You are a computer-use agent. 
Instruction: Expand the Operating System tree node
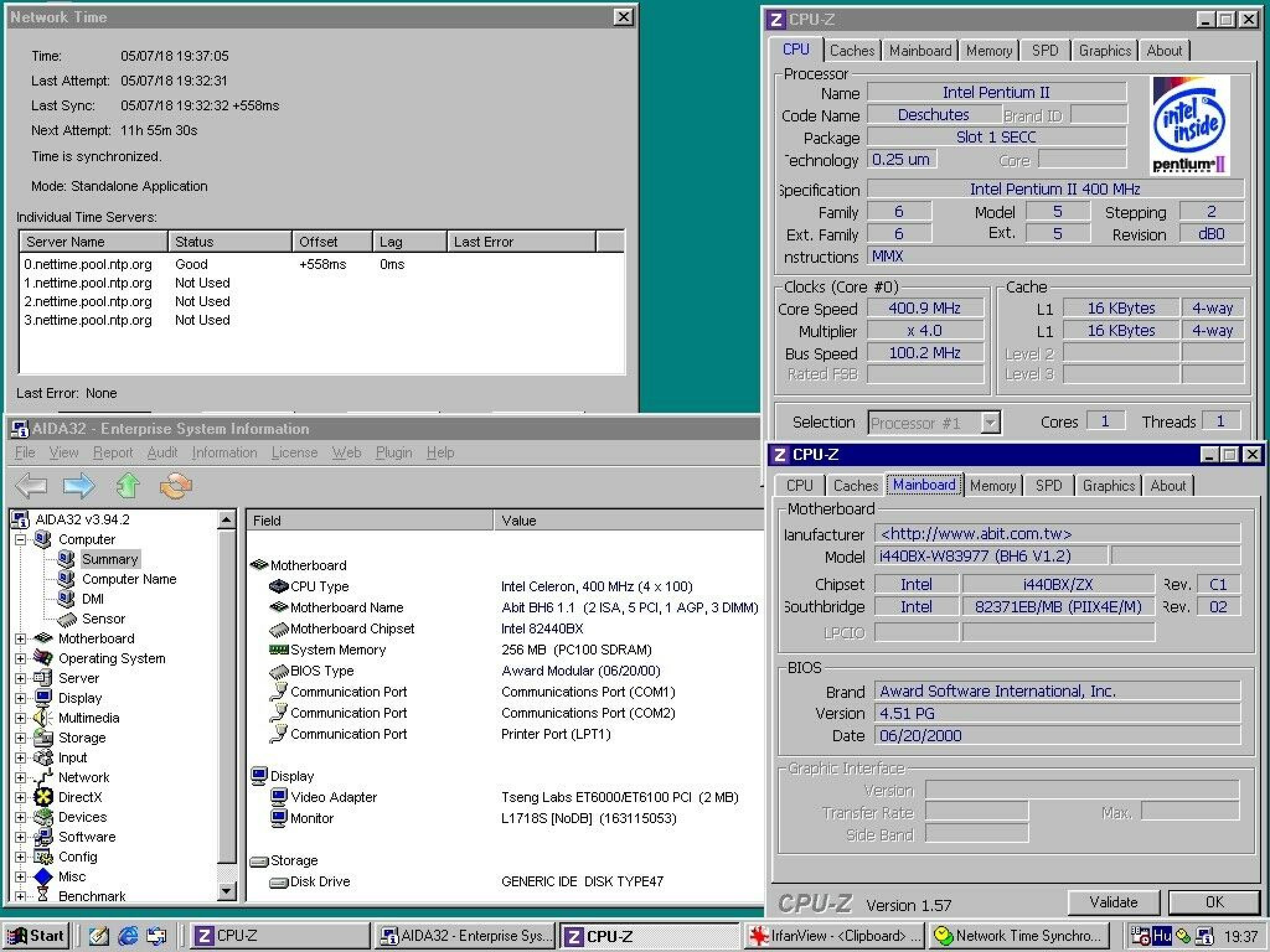coord(20,658)
